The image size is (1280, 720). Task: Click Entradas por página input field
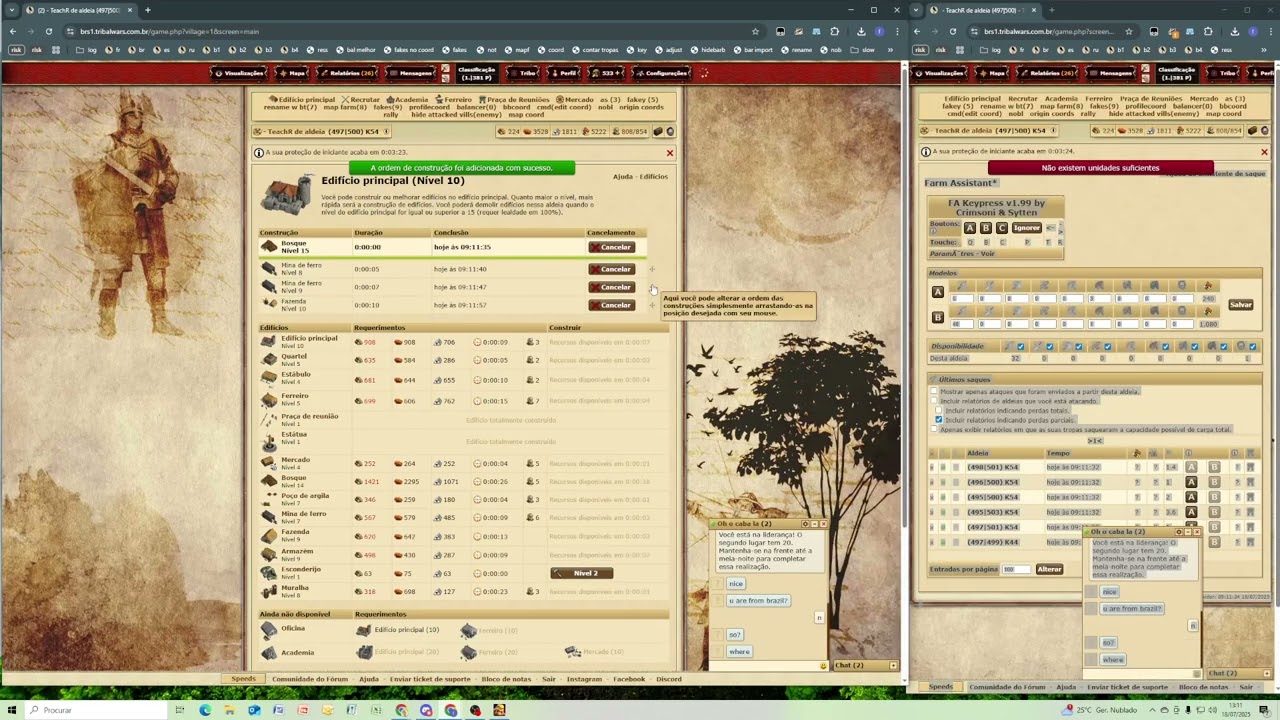1016,569
